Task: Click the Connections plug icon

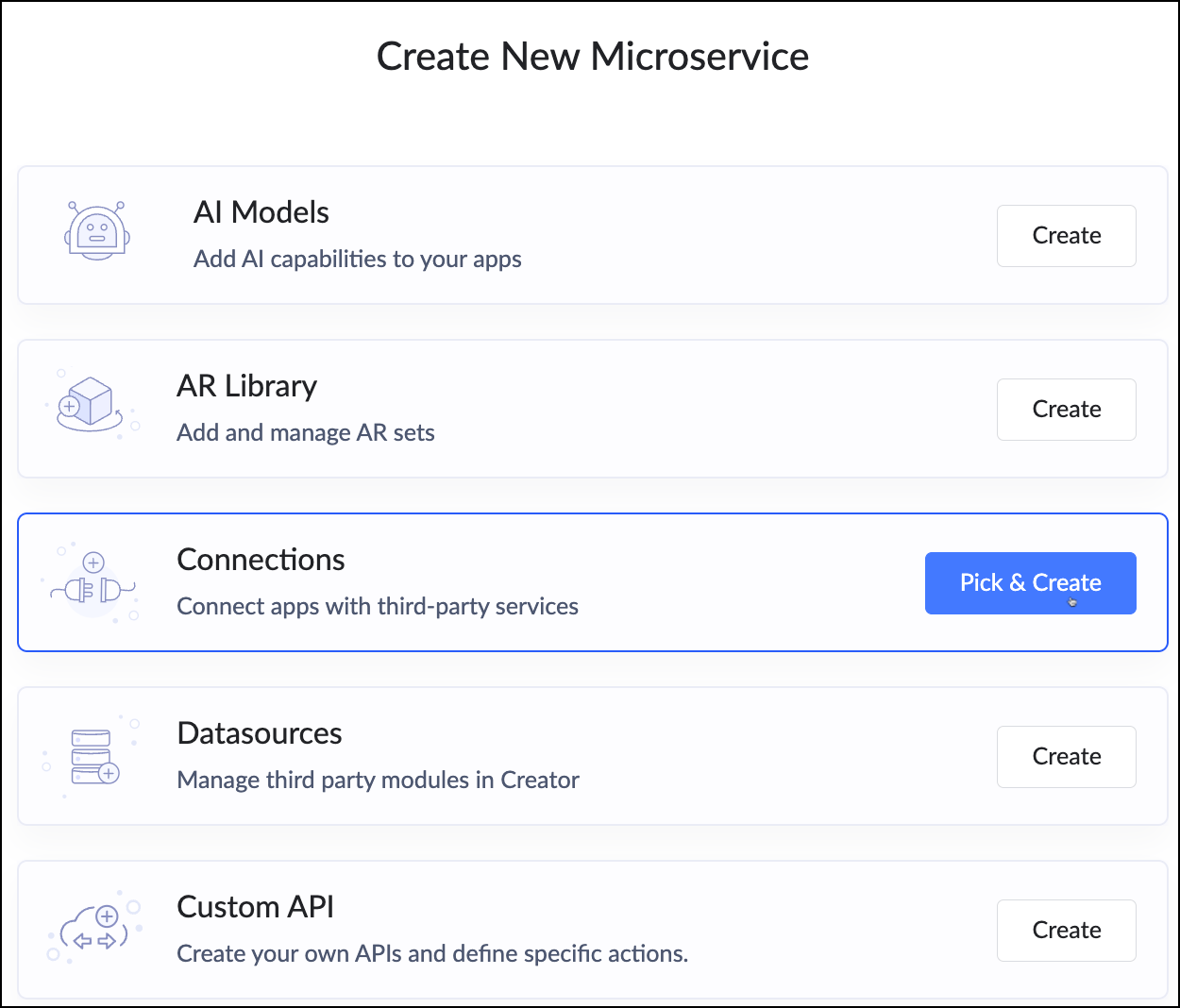Action: coord(93,585)
